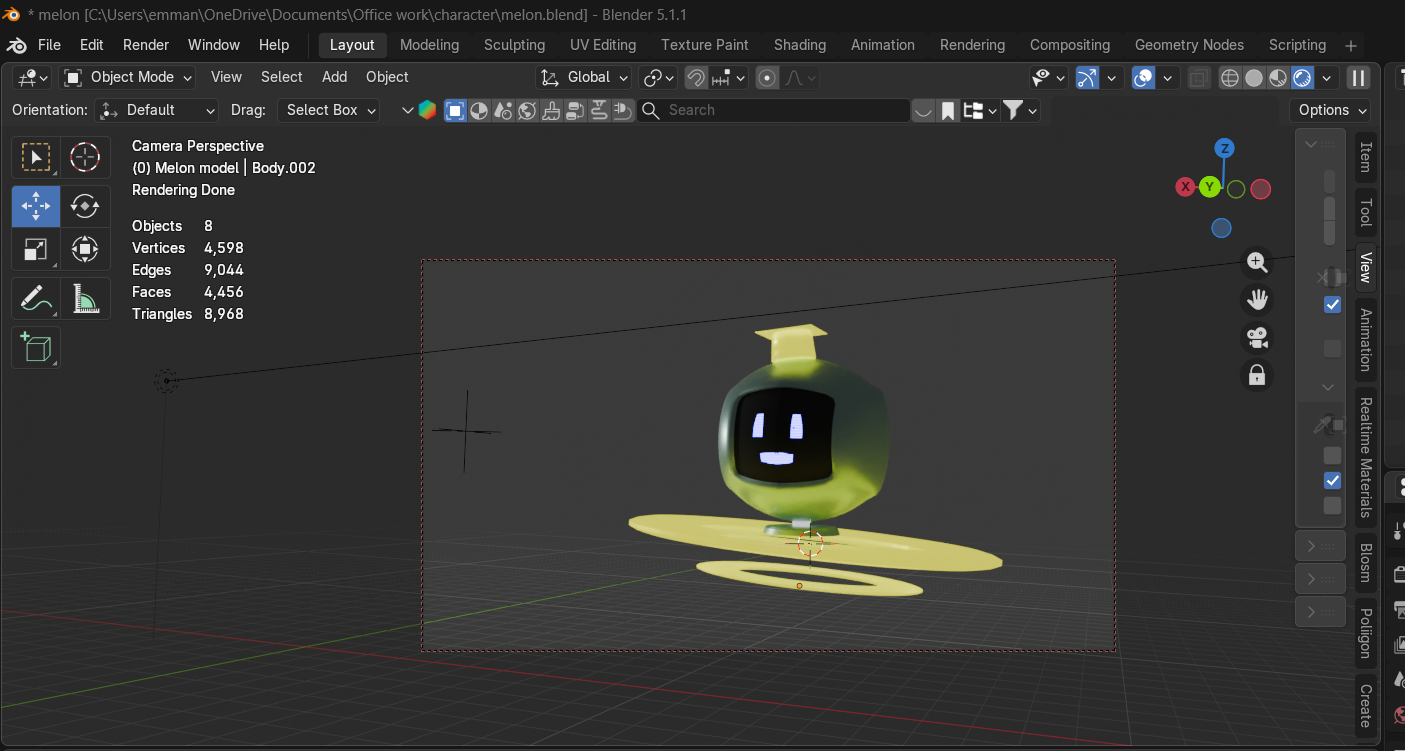Toggle viewport gizmos visibility button
Screen dimensions: 1405x751
1087,77
